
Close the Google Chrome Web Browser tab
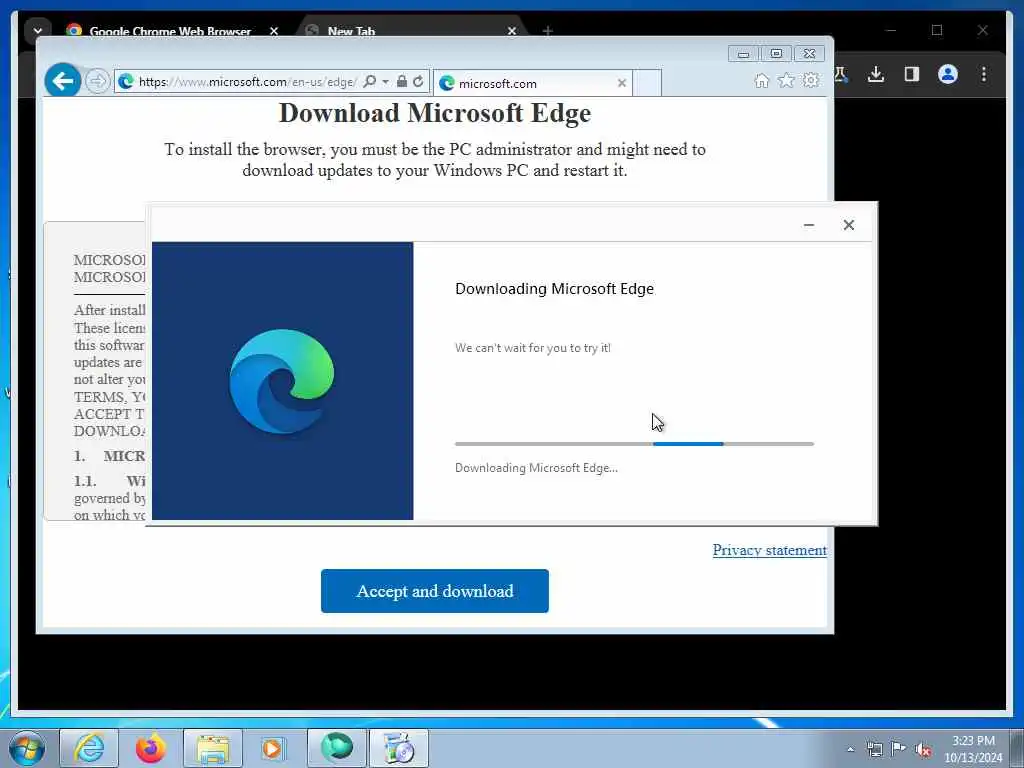pos(274,31)
